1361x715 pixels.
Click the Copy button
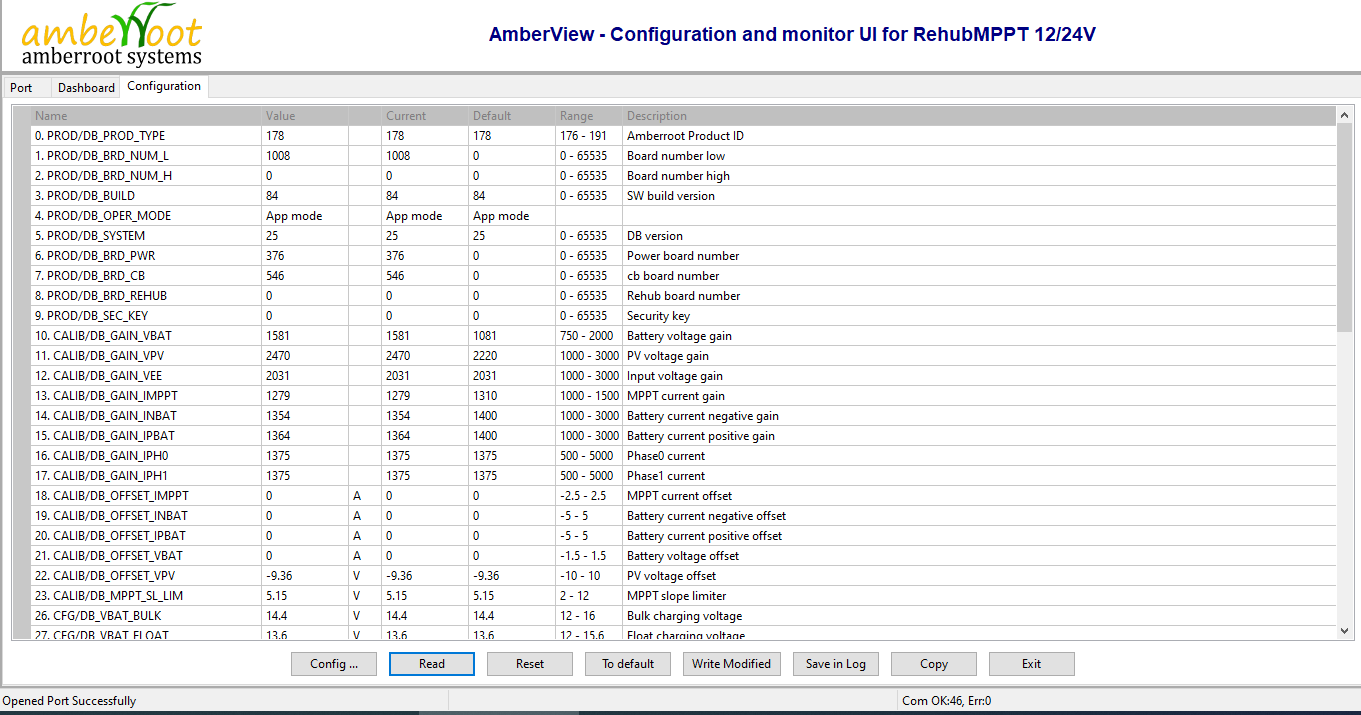coord(934,664)
